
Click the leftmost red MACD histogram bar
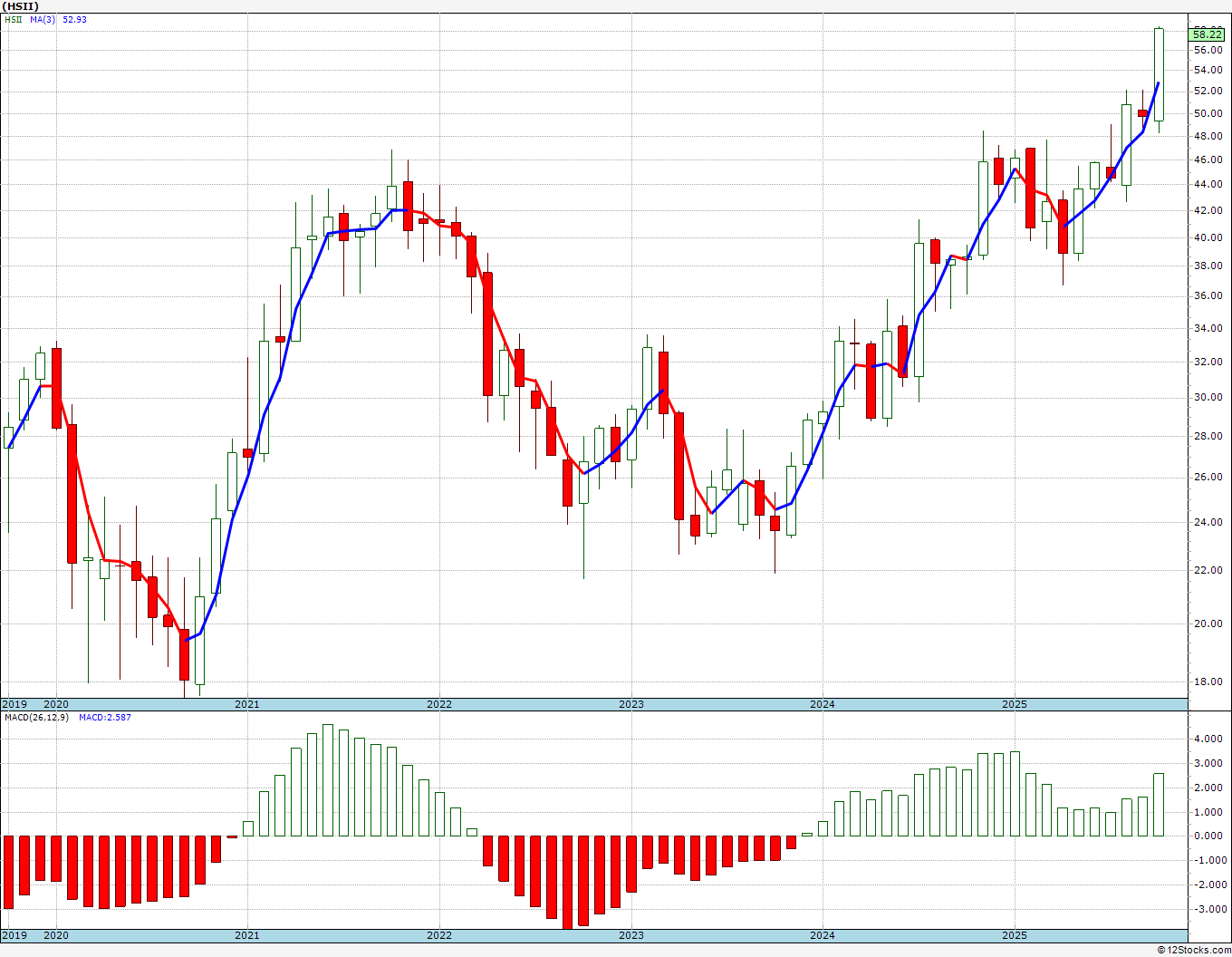point(8,871)
